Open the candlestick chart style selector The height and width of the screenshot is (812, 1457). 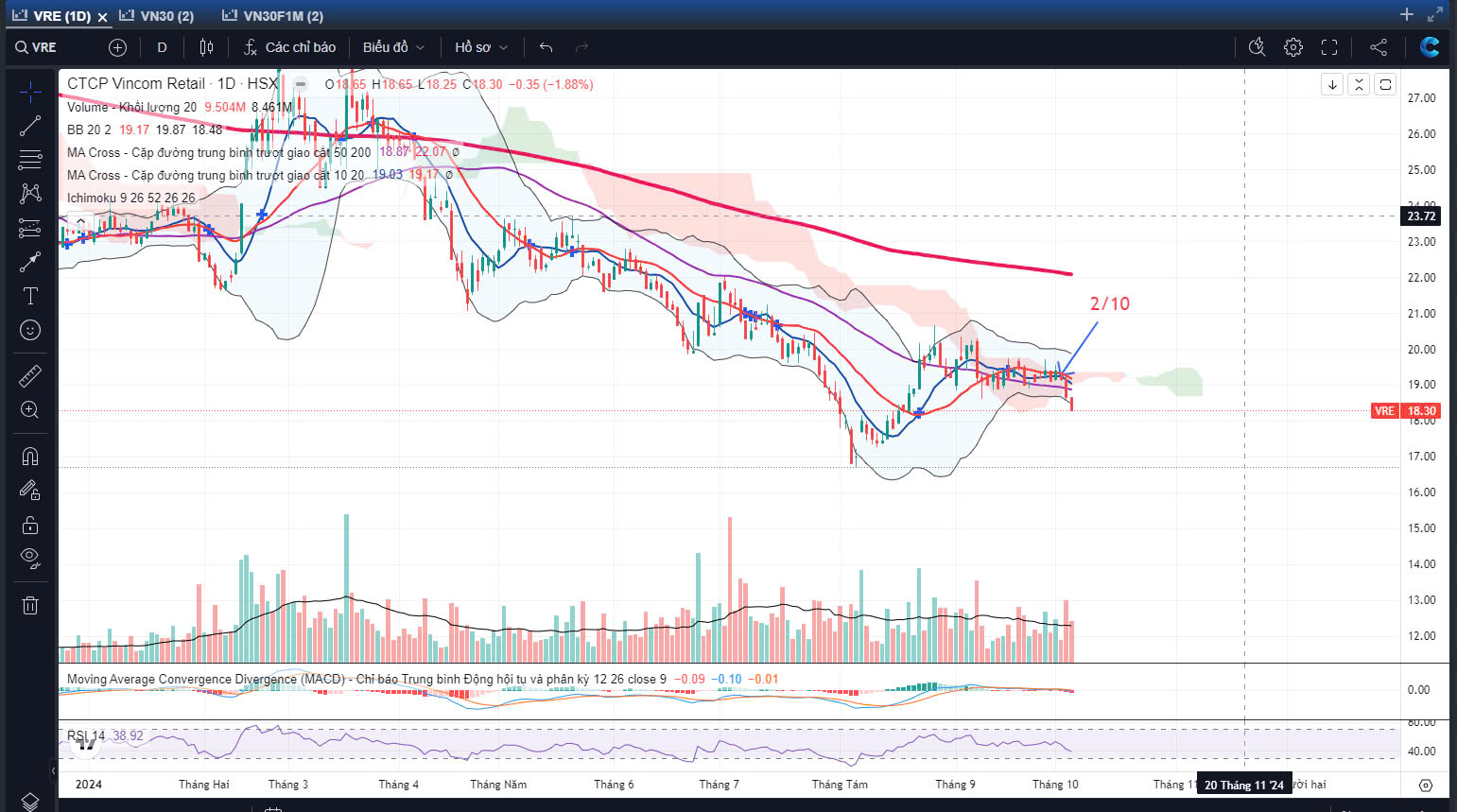[207, 47]
